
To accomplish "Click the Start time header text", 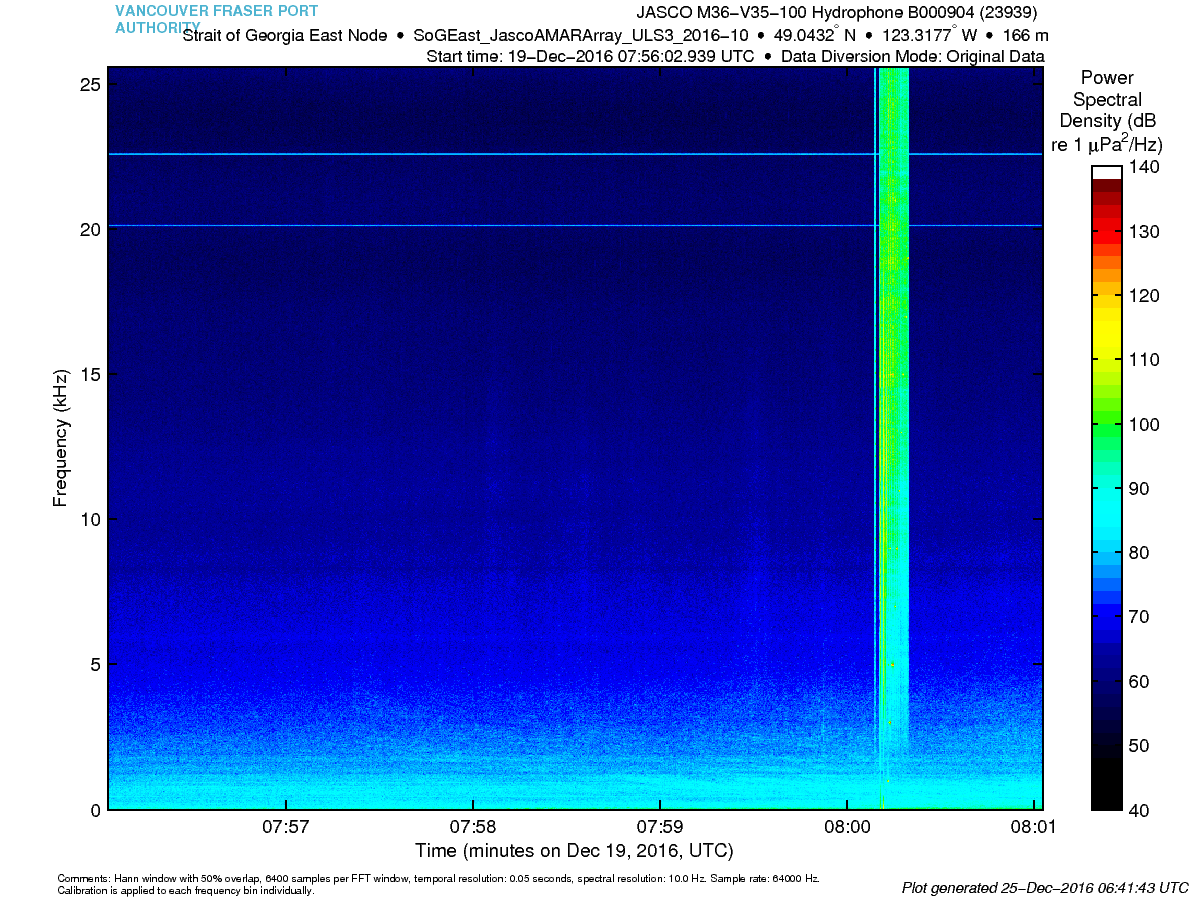I will 590,56.
